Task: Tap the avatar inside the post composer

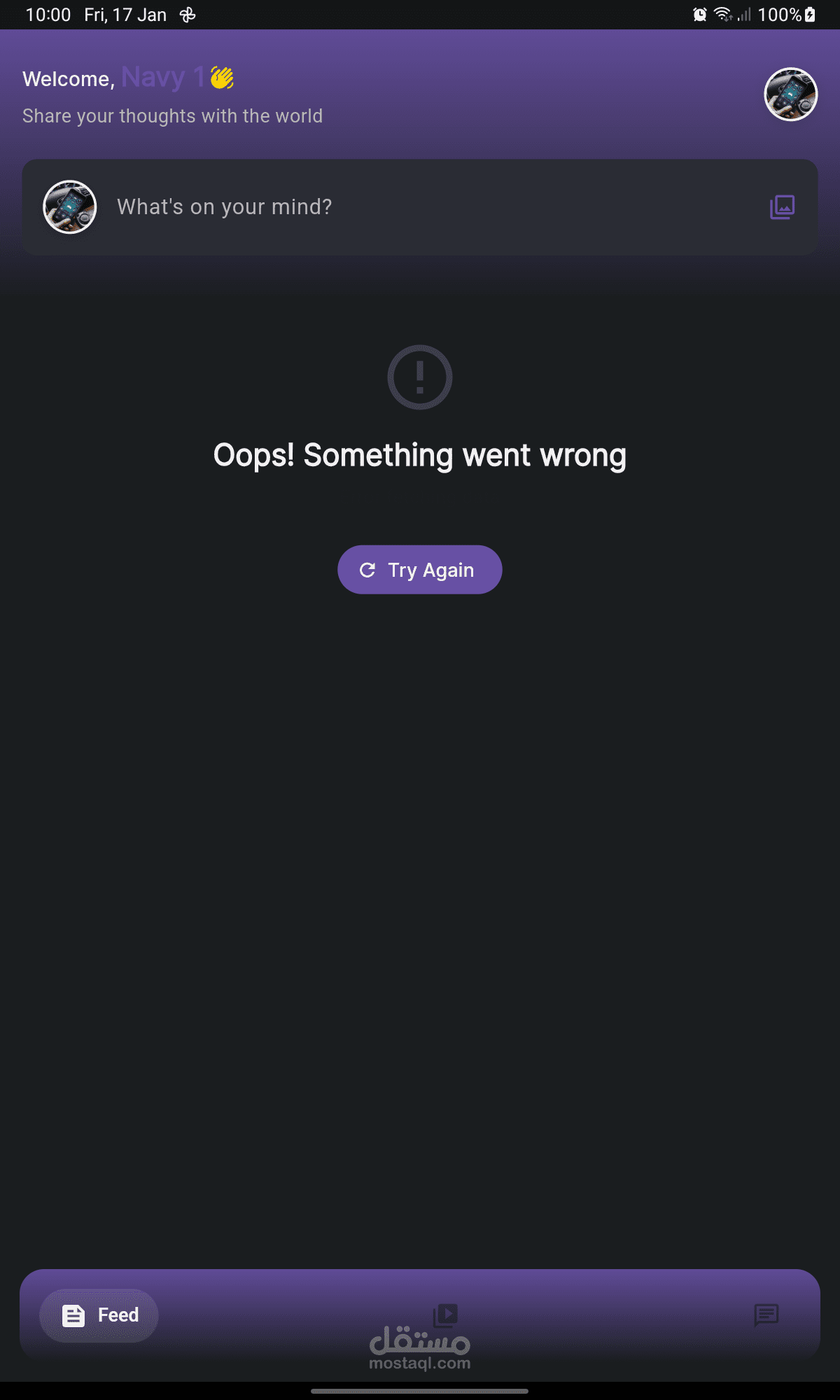Action: [70, 207]
